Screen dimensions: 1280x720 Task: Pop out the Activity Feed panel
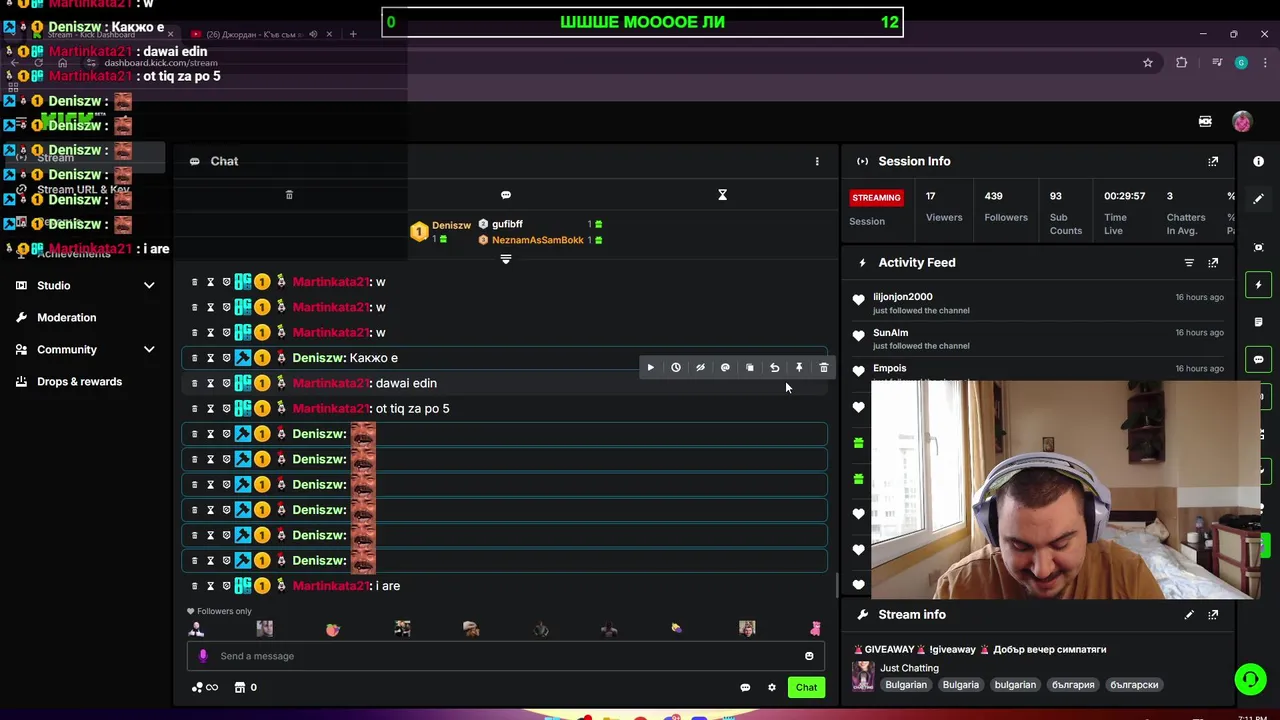point(1213,263)
